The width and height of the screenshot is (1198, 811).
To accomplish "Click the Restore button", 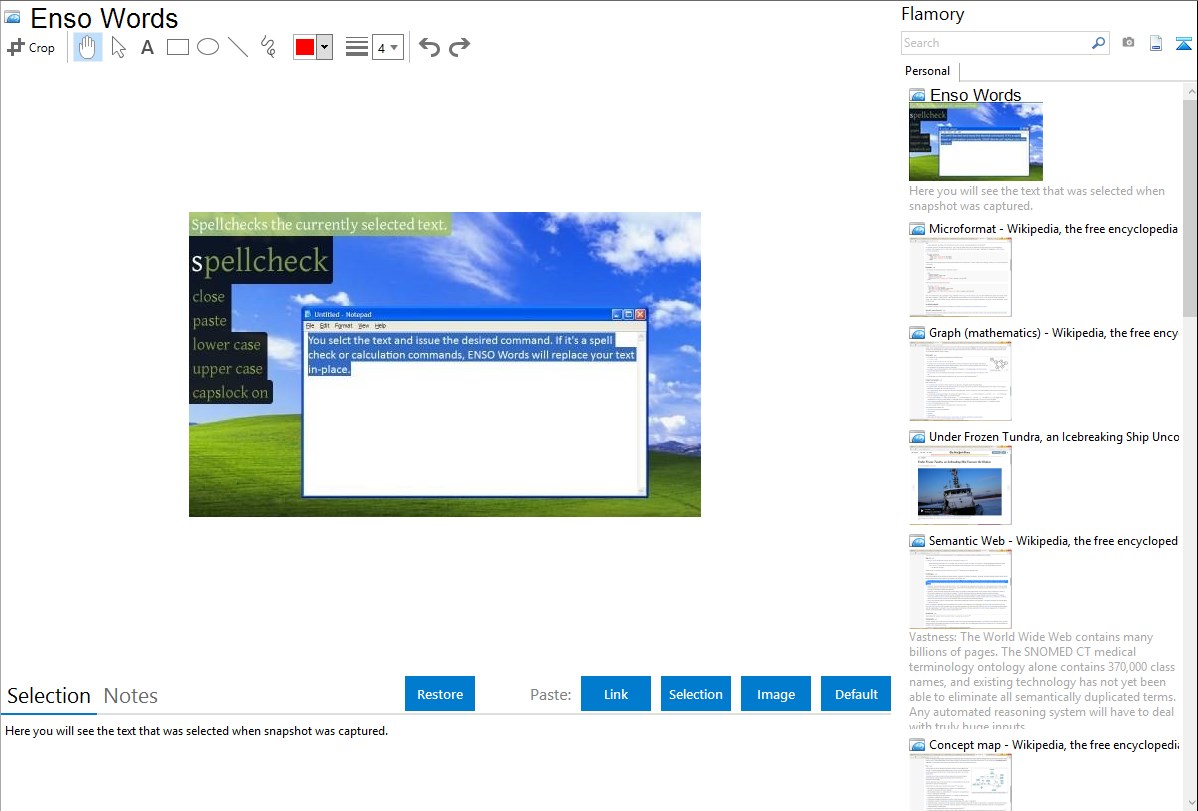I will [x=440, y=694].
